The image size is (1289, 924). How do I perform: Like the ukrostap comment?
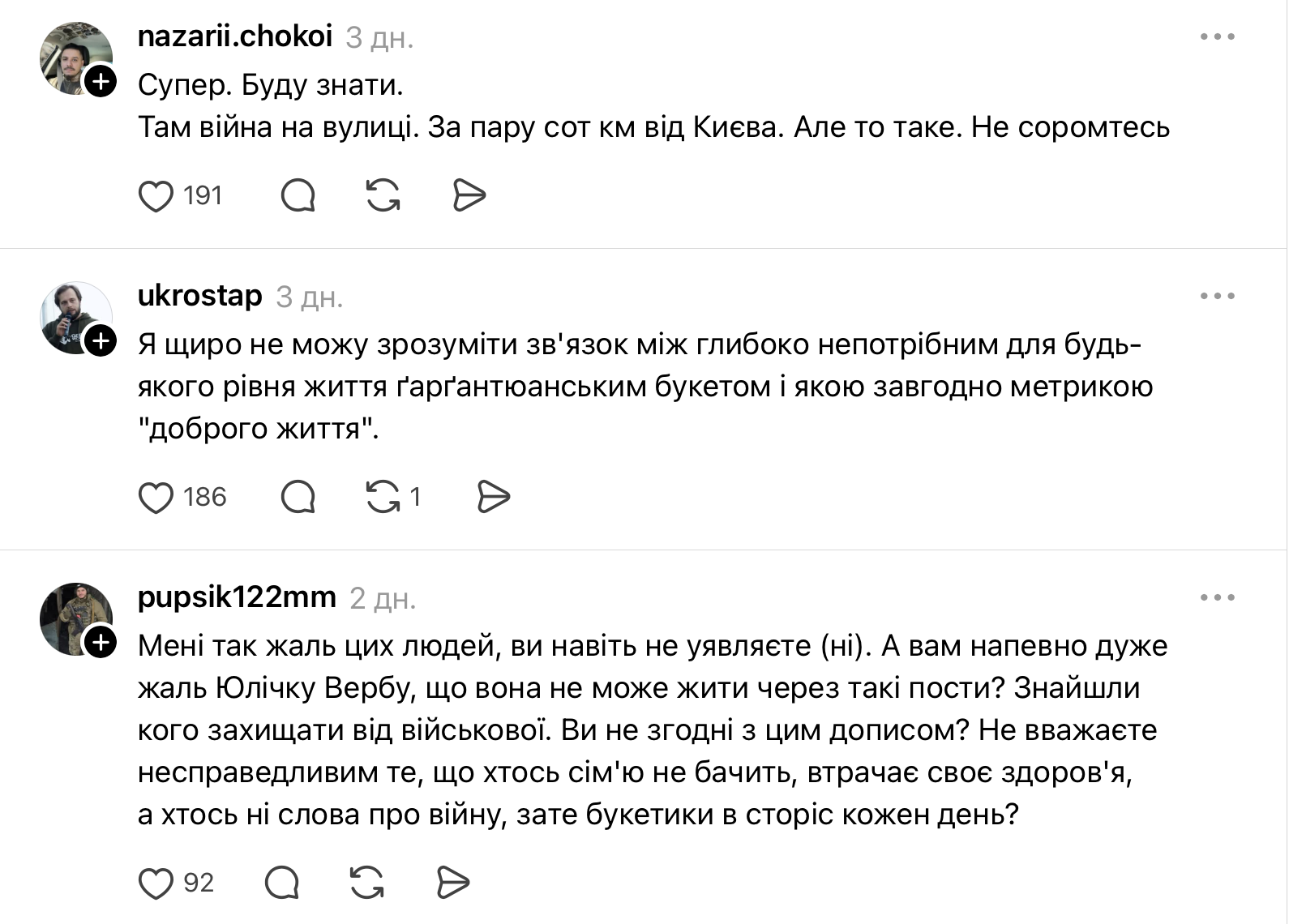coord(156,498)
